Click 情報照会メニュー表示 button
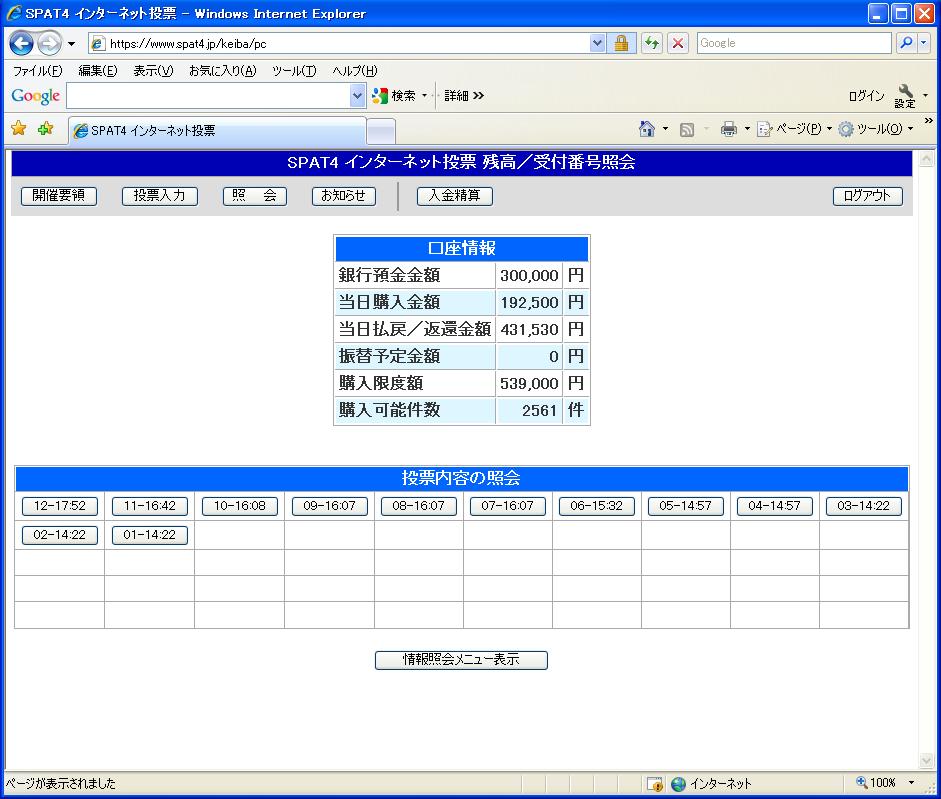Viewport: 941px width, 799px height. tap(461, 660)
